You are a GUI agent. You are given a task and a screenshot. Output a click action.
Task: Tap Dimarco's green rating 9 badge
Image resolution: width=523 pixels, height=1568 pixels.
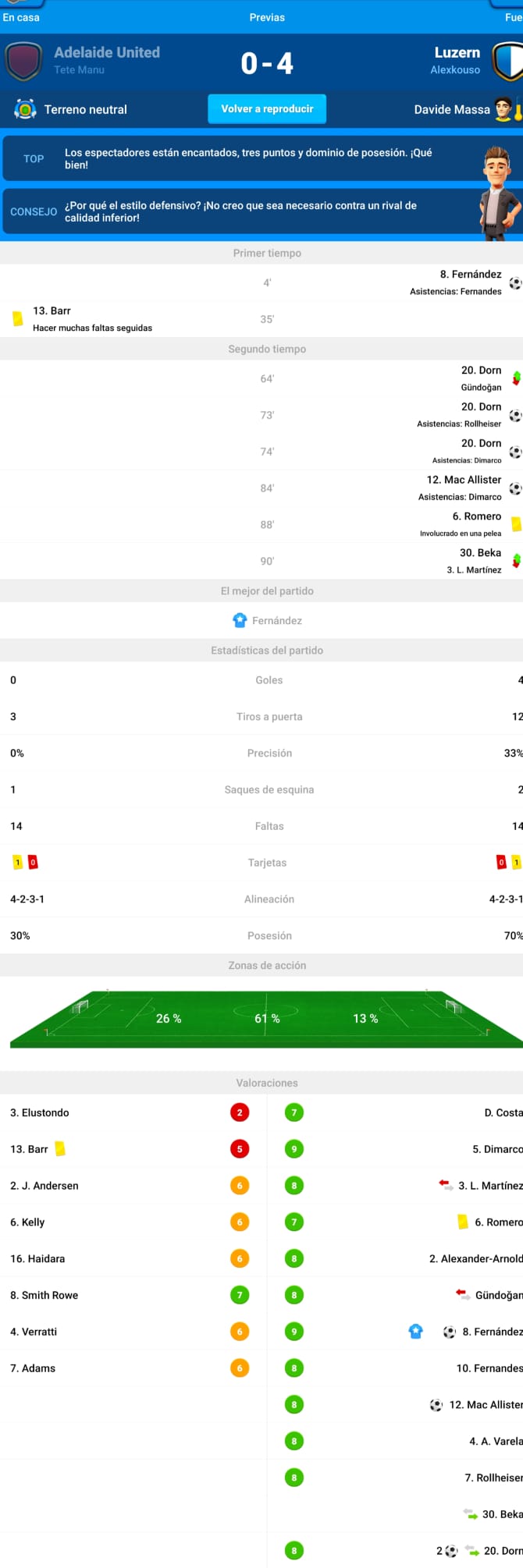click(294, 1149)
